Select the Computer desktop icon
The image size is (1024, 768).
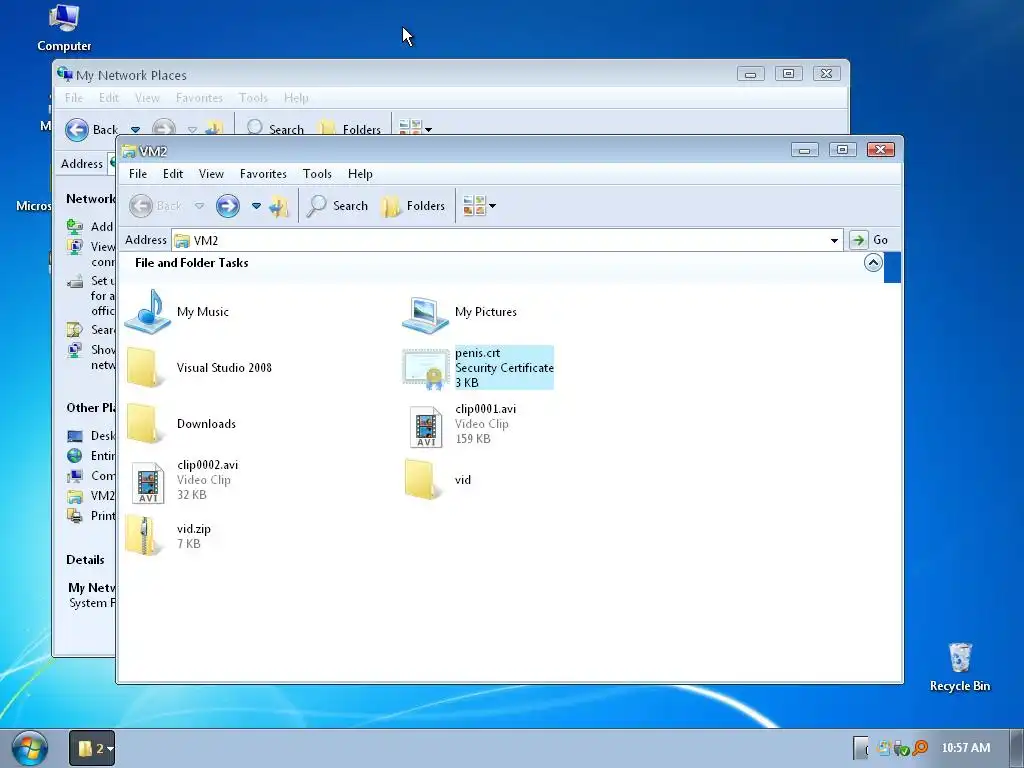point(64,28)
